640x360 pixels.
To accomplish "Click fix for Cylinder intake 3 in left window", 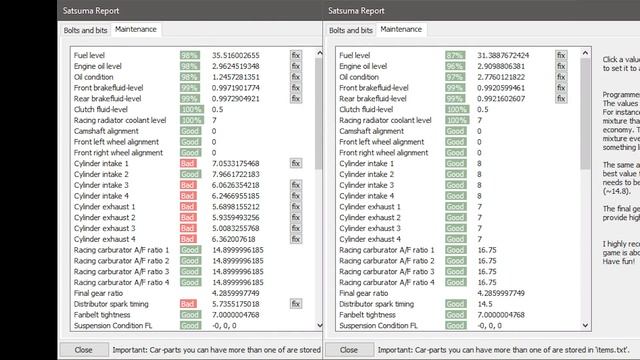I will coord(296,185).
